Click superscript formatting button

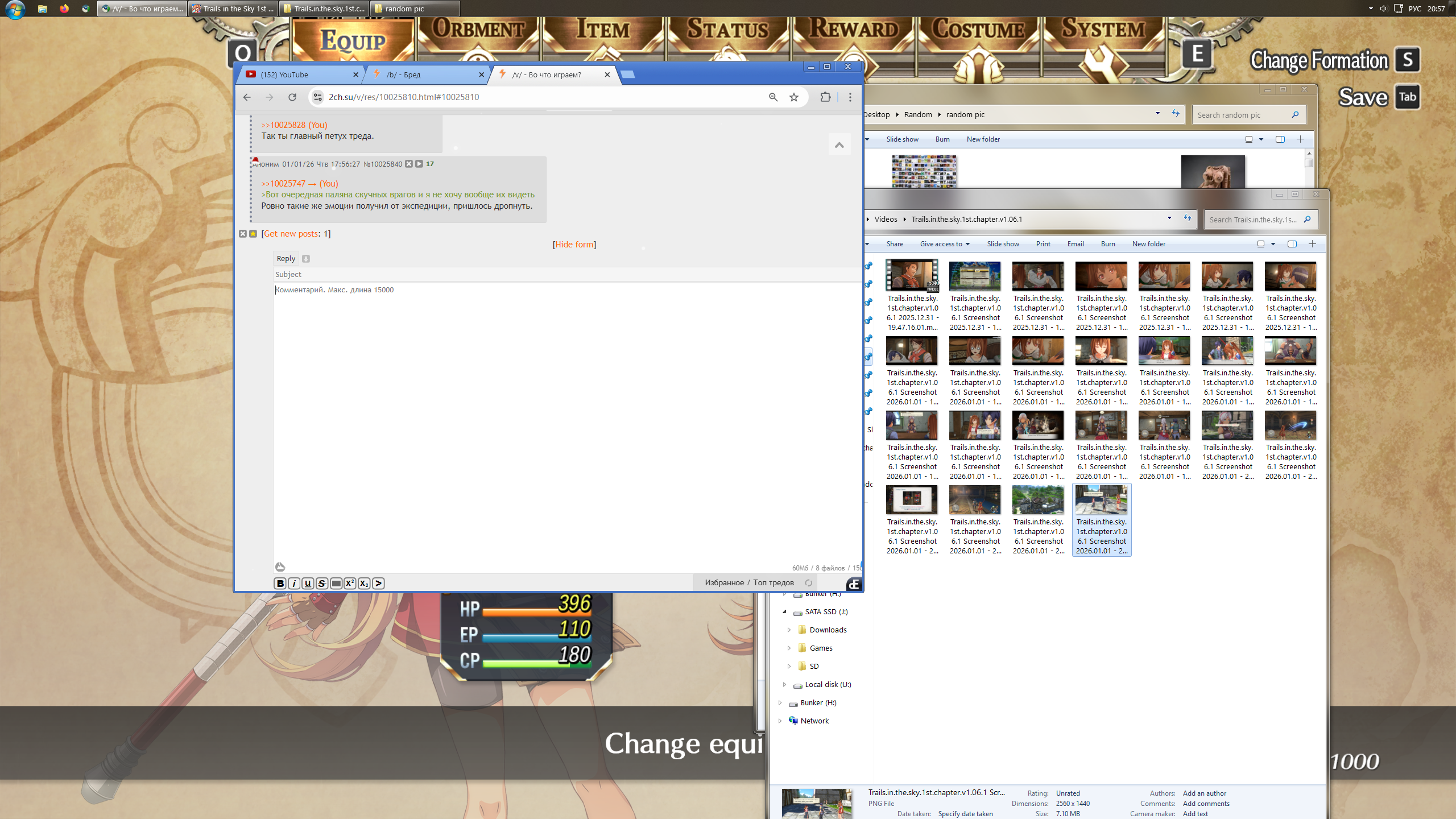tap(350, 583)
